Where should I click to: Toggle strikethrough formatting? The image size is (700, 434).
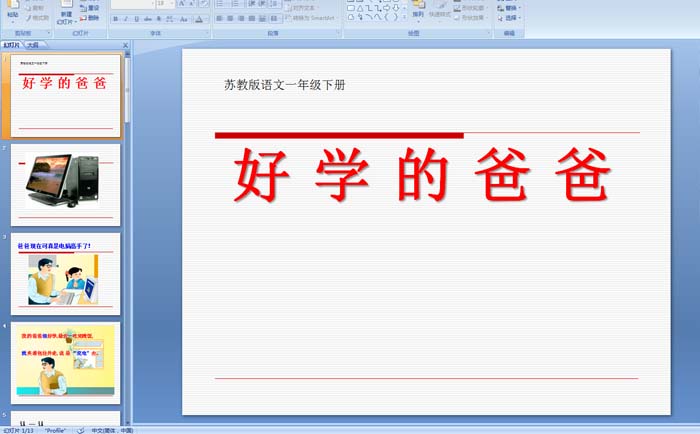tap(147, 19)
